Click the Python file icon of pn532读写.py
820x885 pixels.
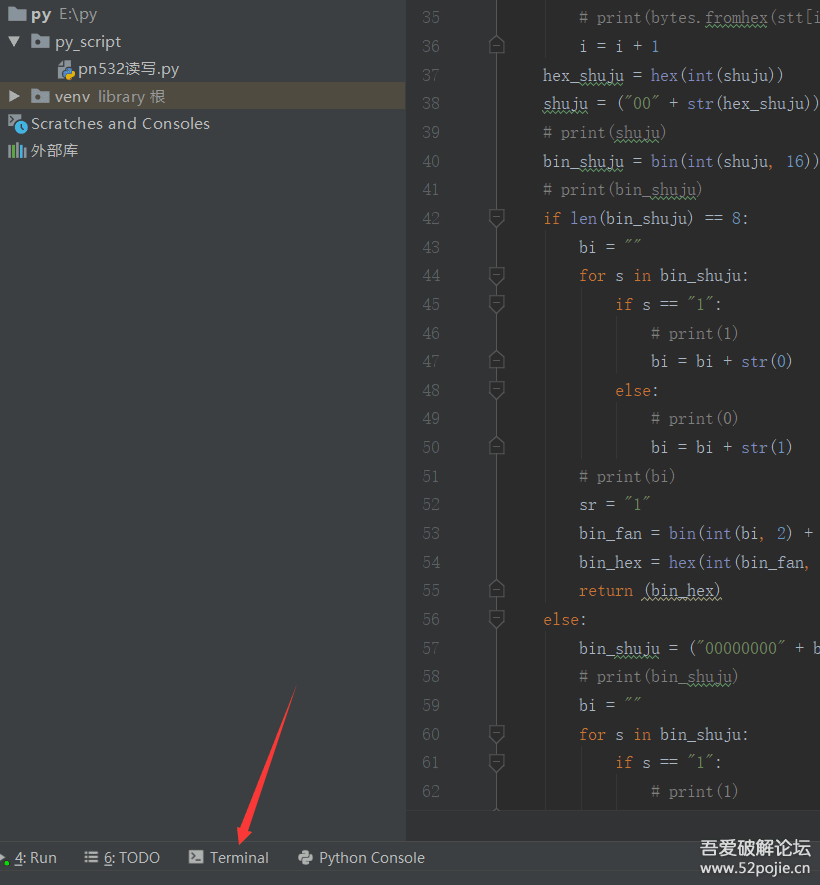click(65, 70)
